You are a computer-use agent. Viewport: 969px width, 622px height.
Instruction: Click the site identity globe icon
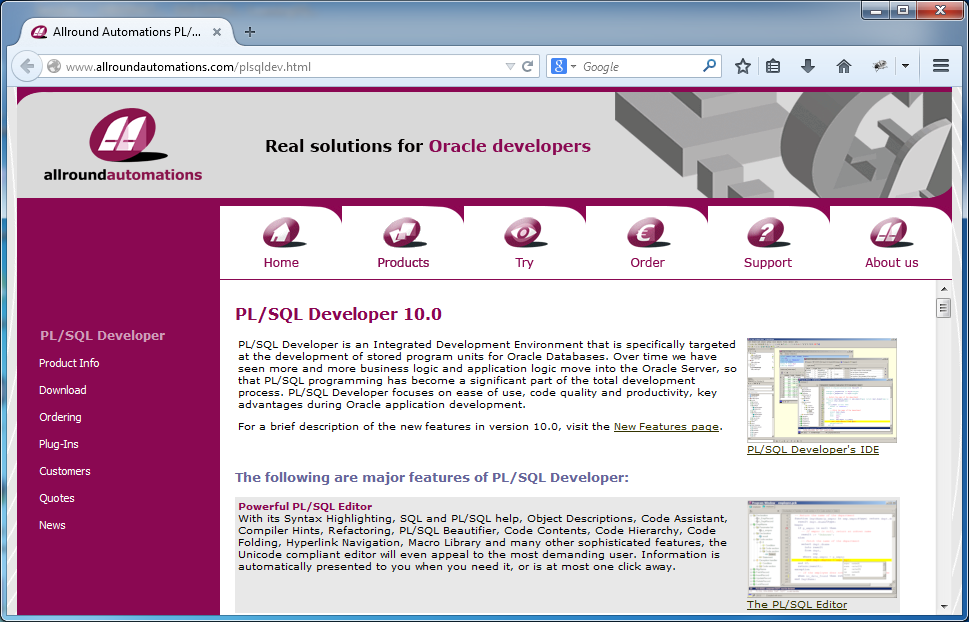click(54, 66)
